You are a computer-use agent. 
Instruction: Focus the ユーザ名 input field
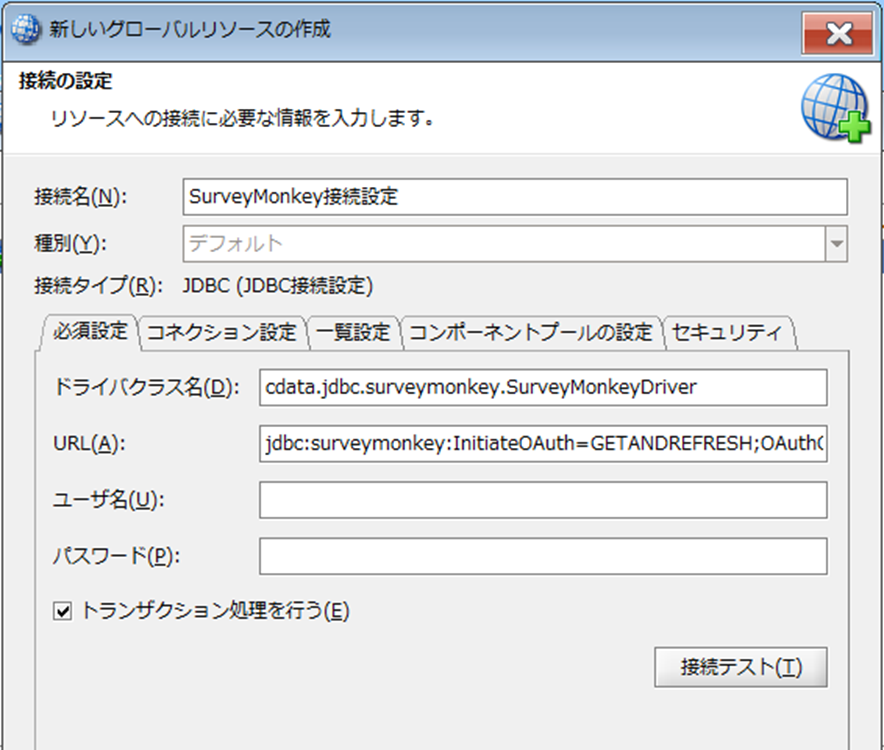[543, 500]
